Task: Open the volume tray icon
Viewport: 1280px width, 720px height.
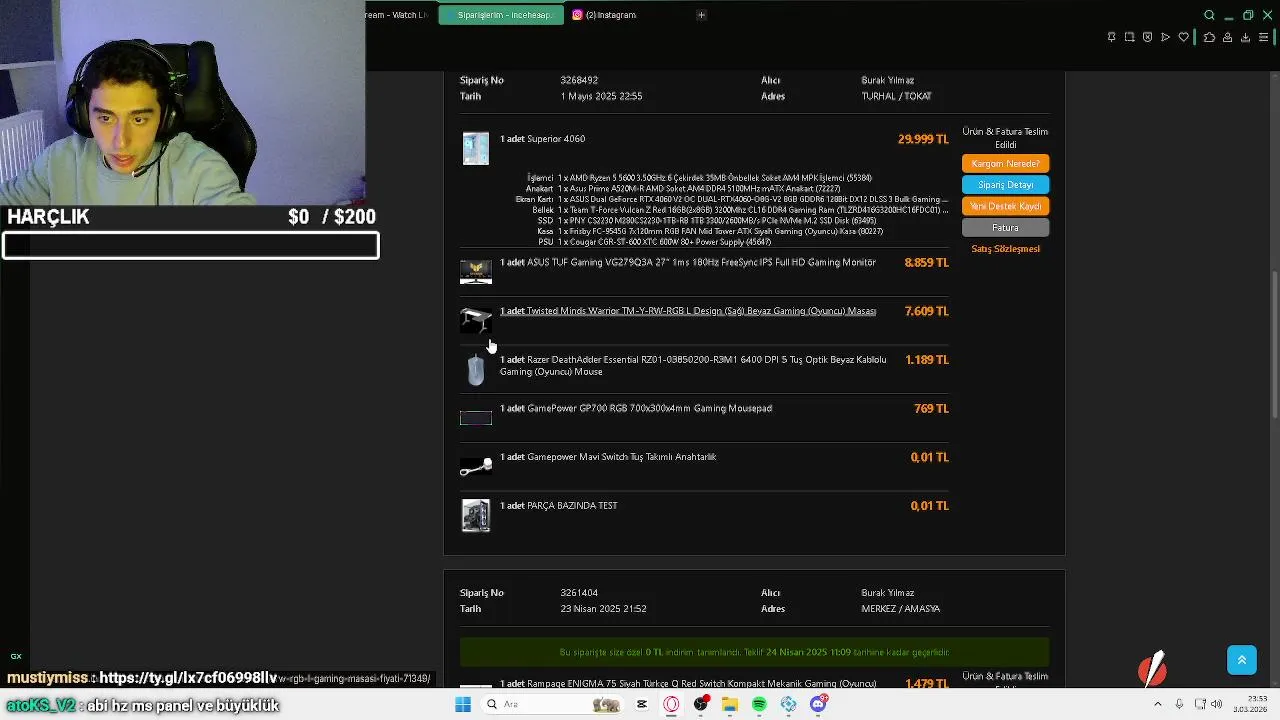Action: (1219, 704)
